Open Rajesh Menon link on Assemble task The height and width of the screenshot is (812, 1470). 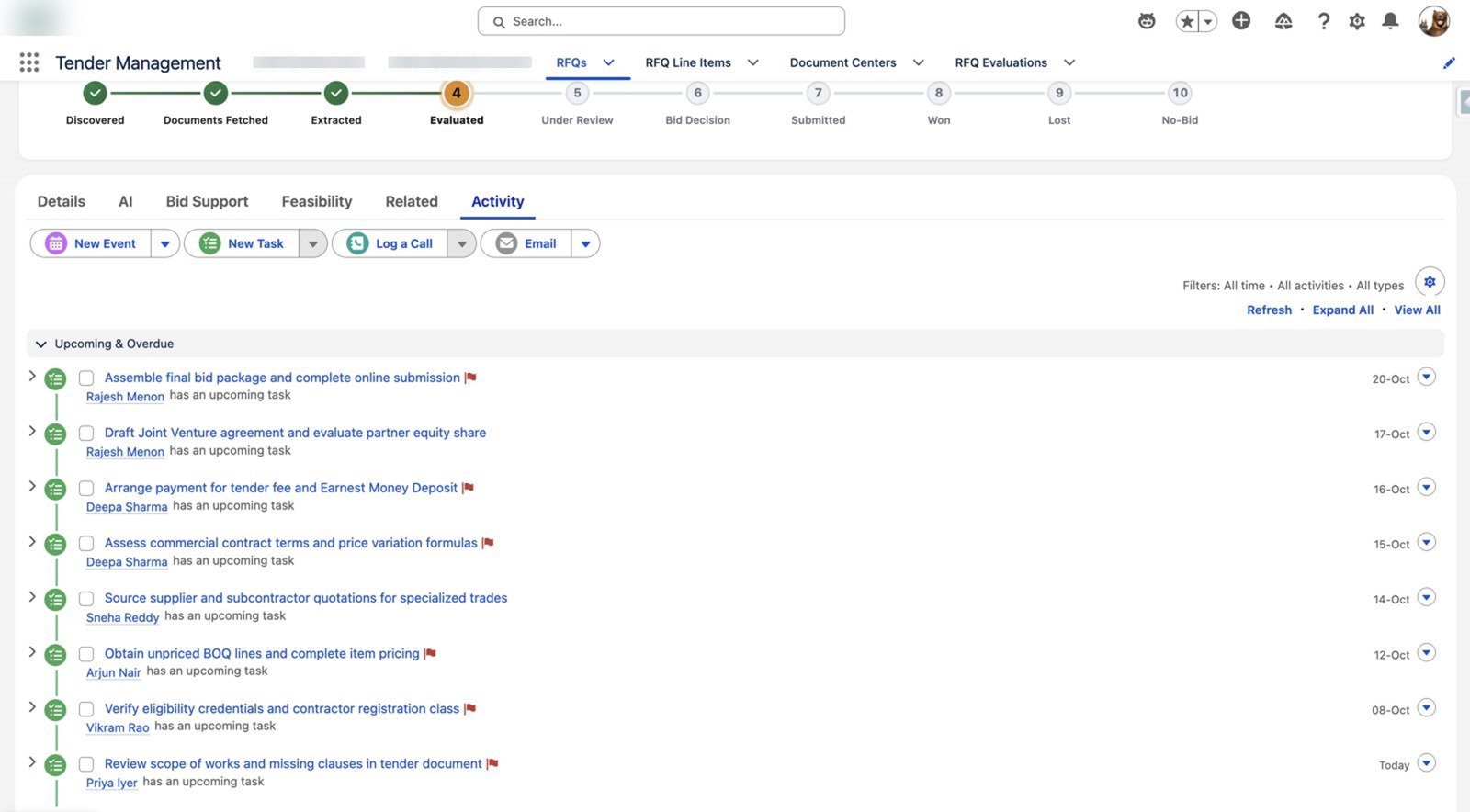(125, 397)
